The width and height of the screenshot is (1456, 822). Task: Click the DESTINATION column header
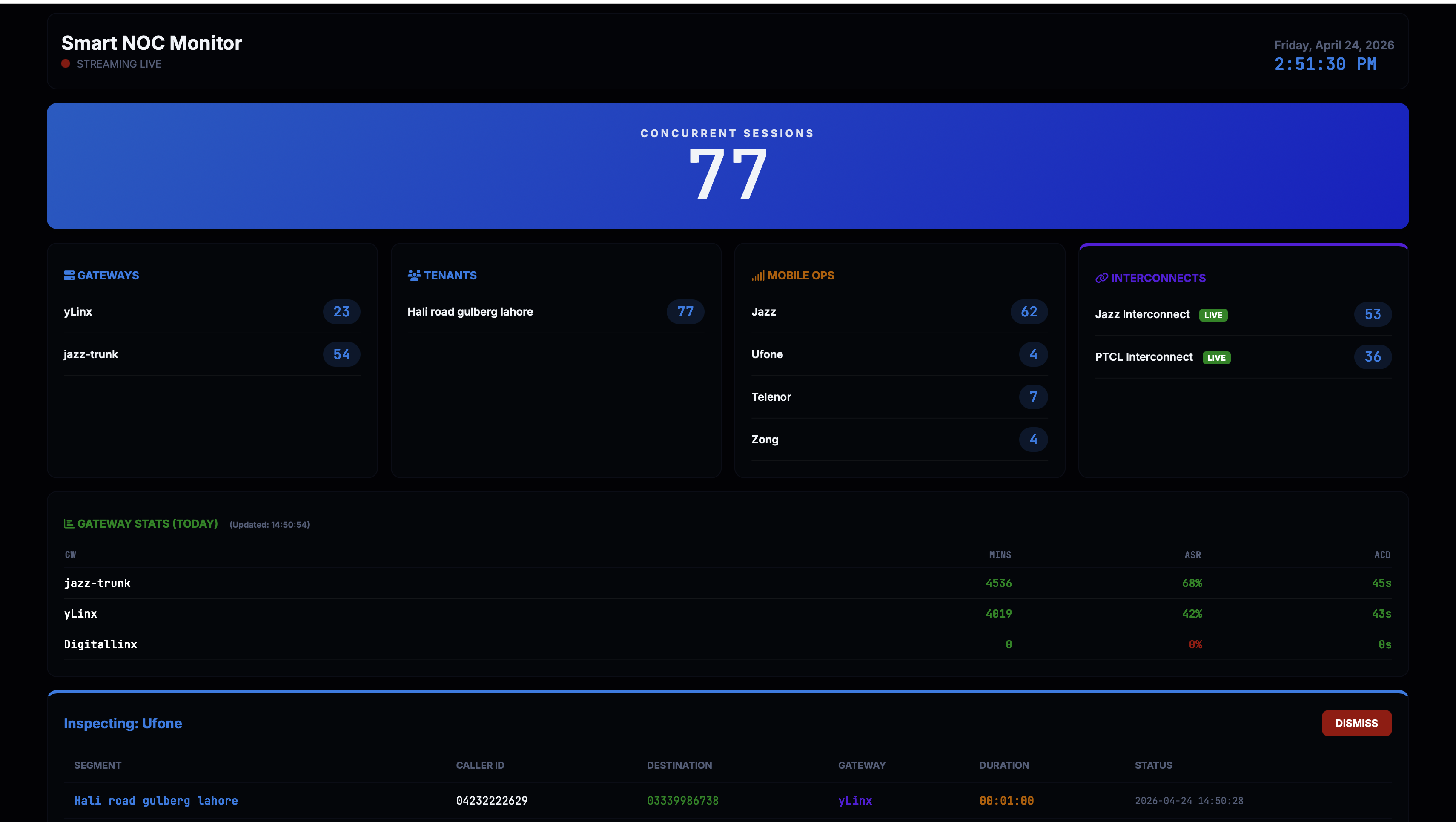[x=679, y=765]
